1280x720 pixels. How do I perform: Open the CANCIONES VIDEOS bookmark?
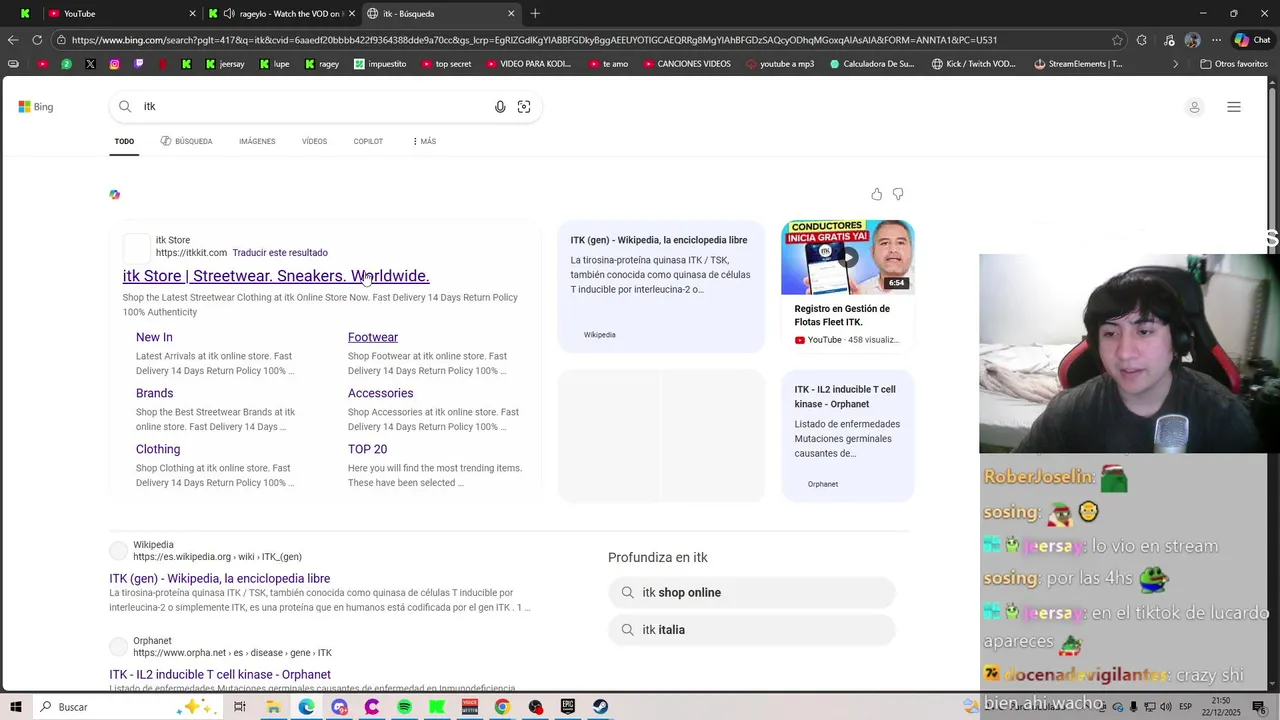pos(686,64)
